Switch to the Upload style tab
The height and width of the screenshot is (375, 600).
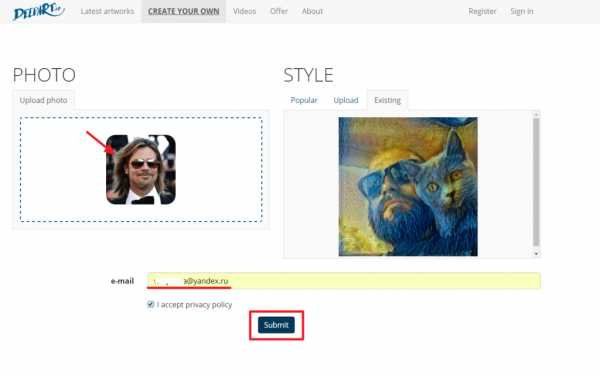(x=346, y=100)
